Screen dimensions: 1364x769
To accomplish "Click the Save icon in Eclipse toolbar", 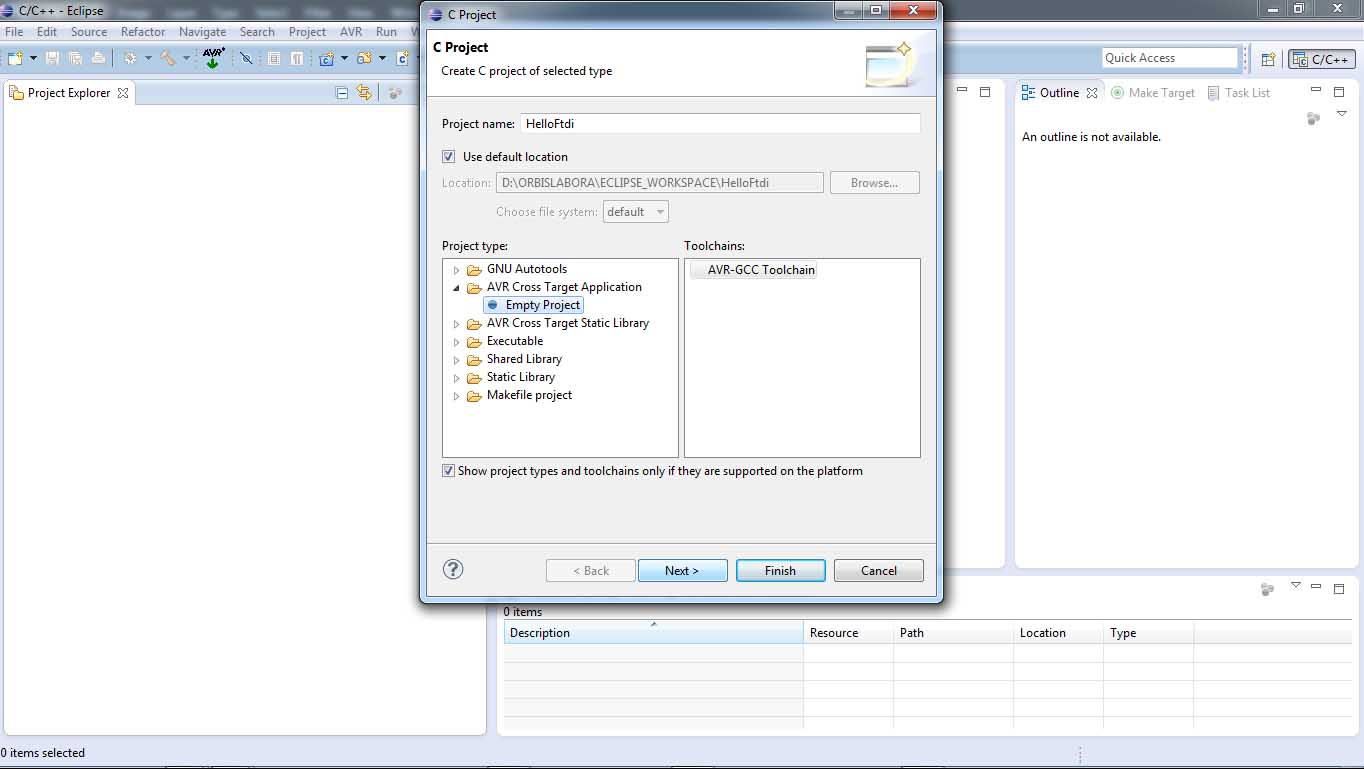I will pyautogui.click(x=52, y=58).
